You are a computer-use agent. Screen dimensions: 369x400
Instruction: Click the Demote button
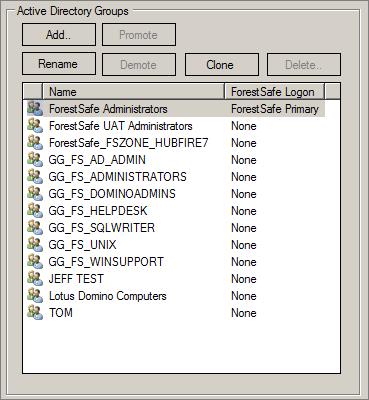point(139,64)
